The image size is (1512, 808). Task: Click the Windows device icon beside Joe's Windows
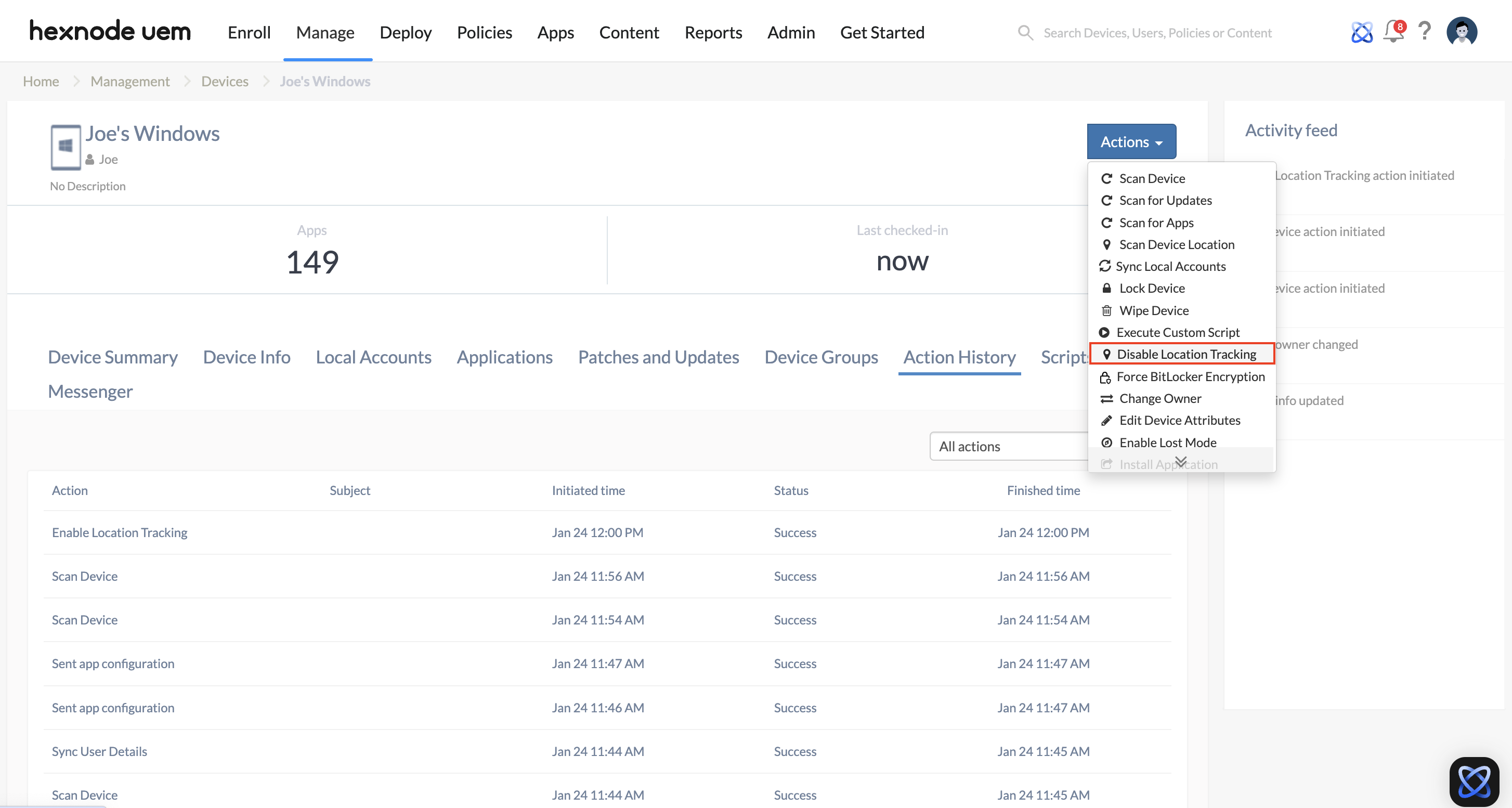click(x=65, y=147)
